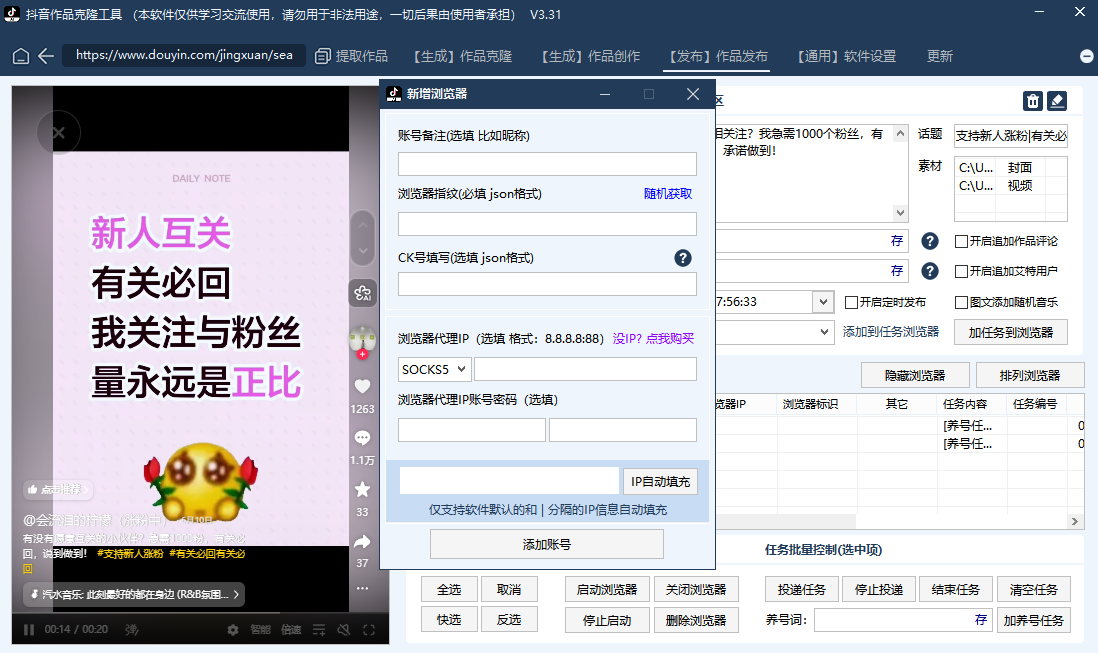Pause the video playback
The height and width of the screenshot is (653, 1098).
[x=29, y=629]
